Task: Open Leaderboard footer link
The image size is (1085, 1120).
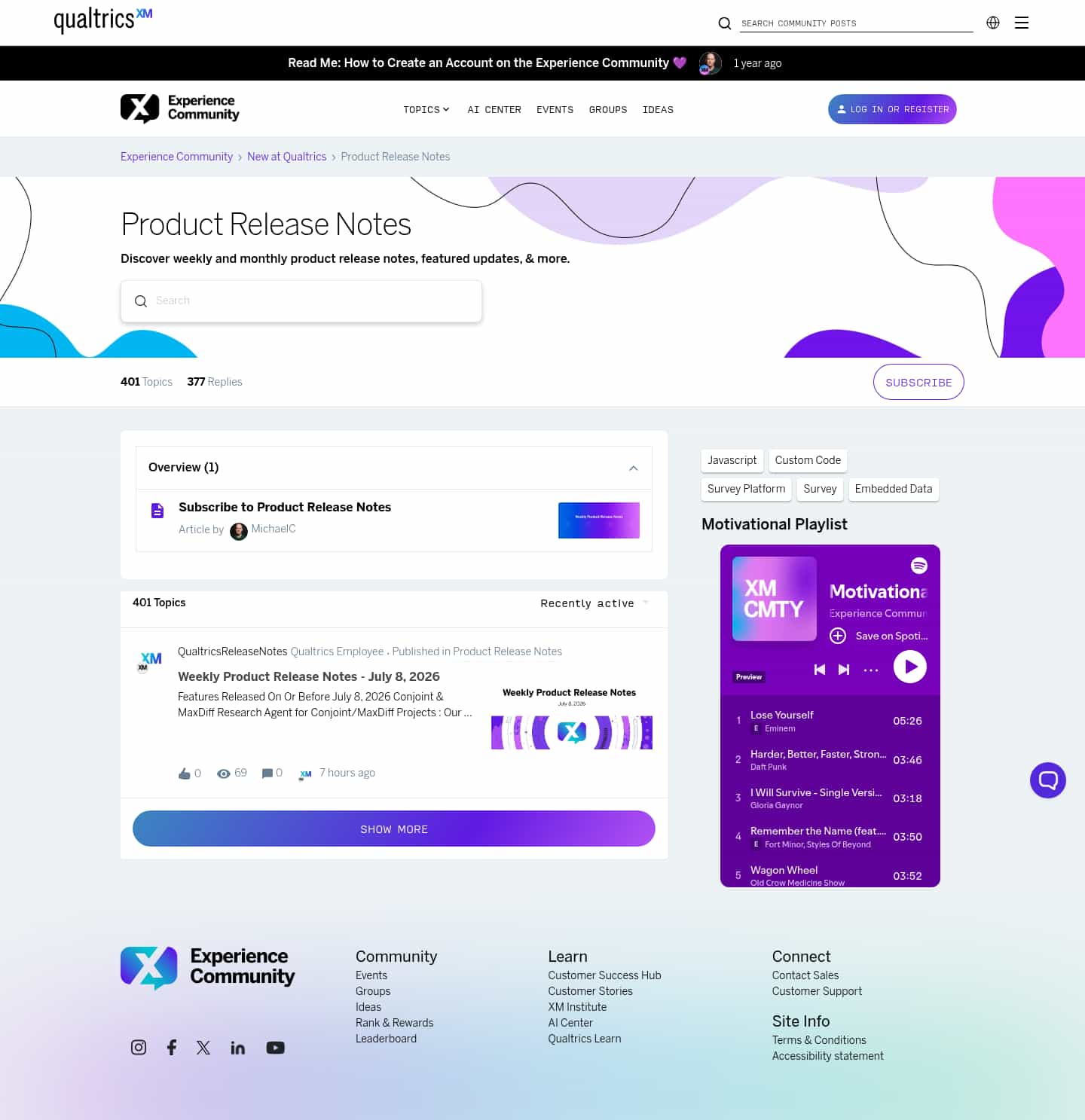Action: click(x=386, y=1039)
